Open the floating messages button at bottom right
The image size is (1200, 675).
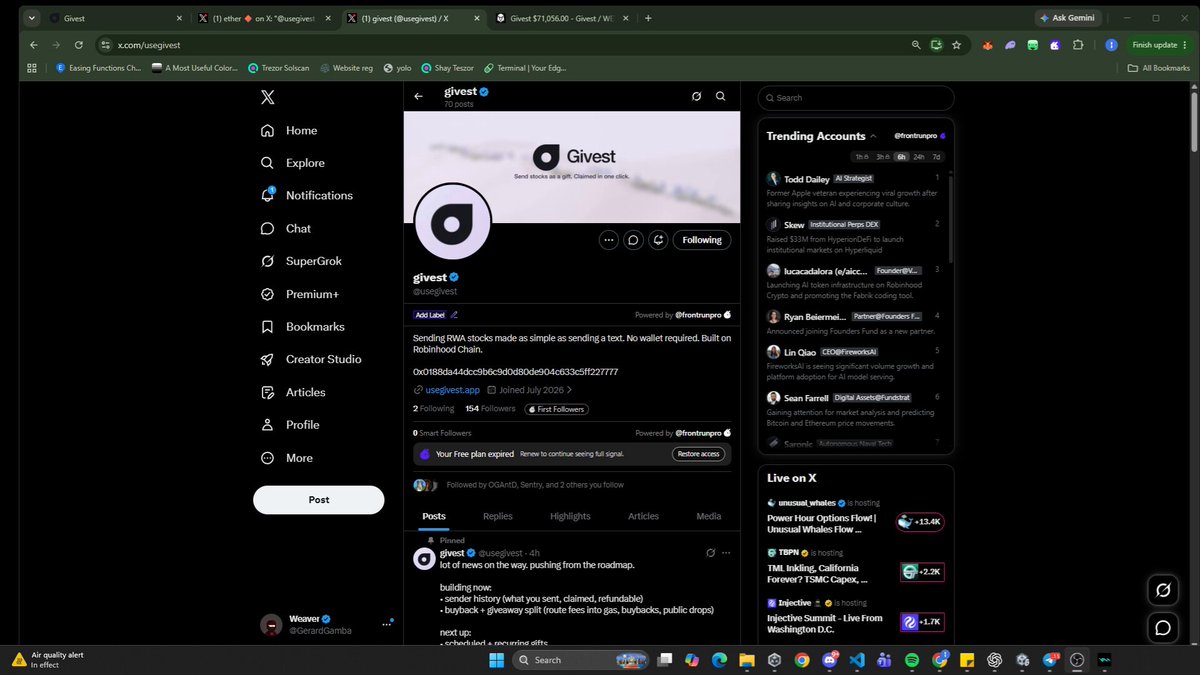point(1163,628)
